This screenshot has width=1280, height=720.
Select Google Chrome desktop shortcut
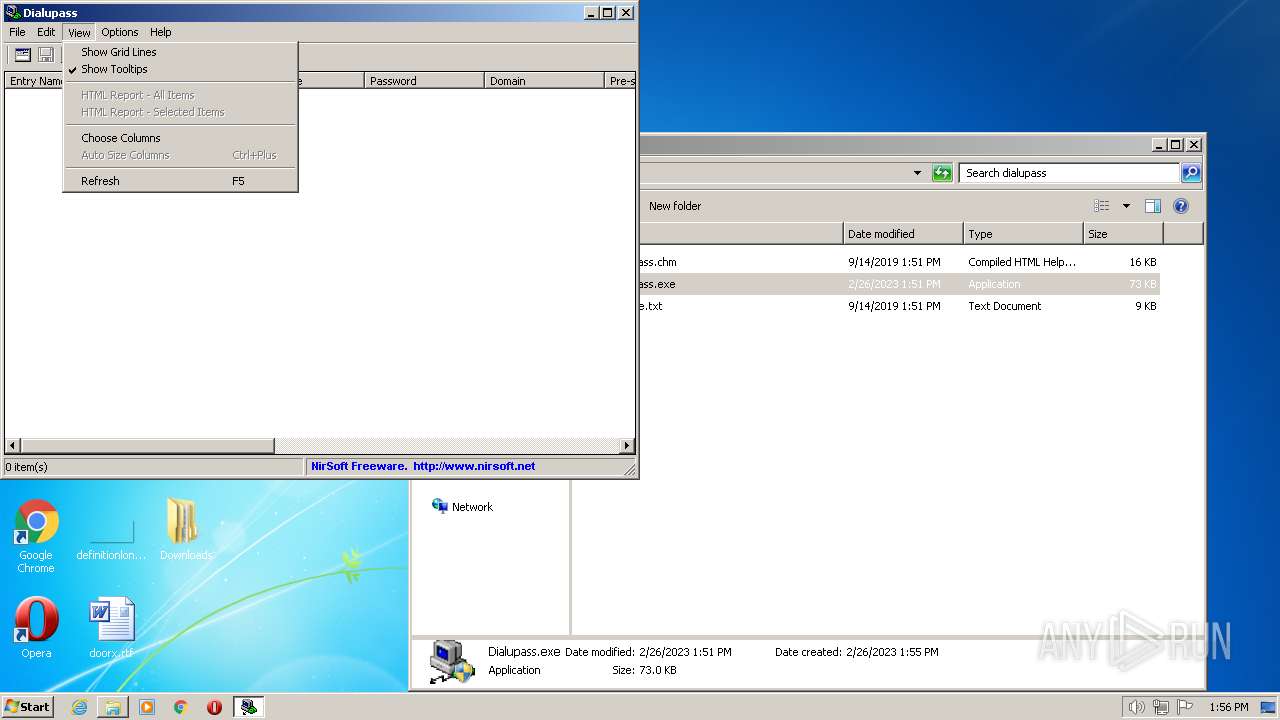click(36, 537)
